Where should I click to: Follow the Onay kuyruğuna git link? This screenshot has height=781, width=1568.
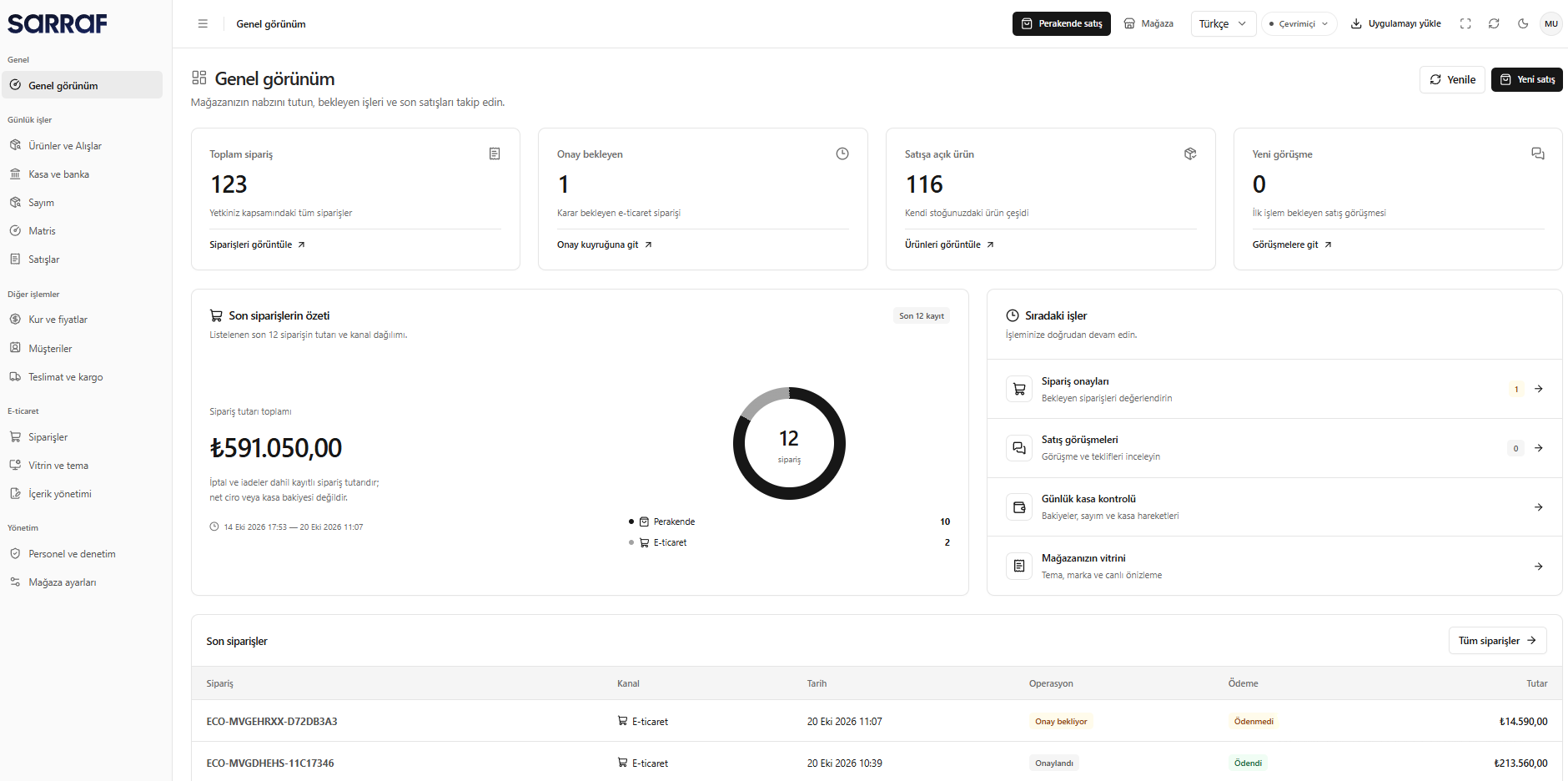click(x=605, y=244)
